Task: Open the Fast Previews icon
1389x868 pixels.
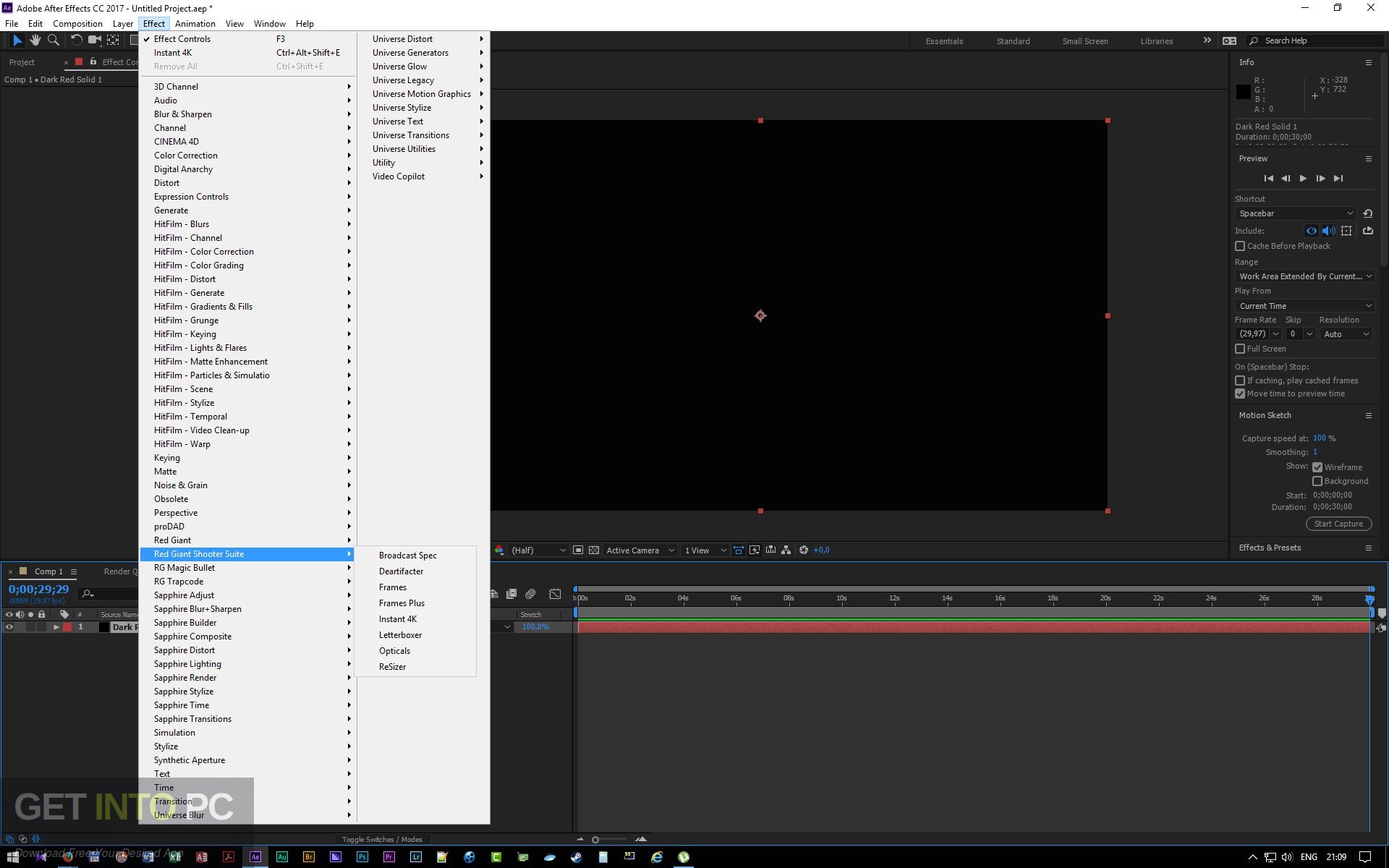Action: (x=755, y=550)
